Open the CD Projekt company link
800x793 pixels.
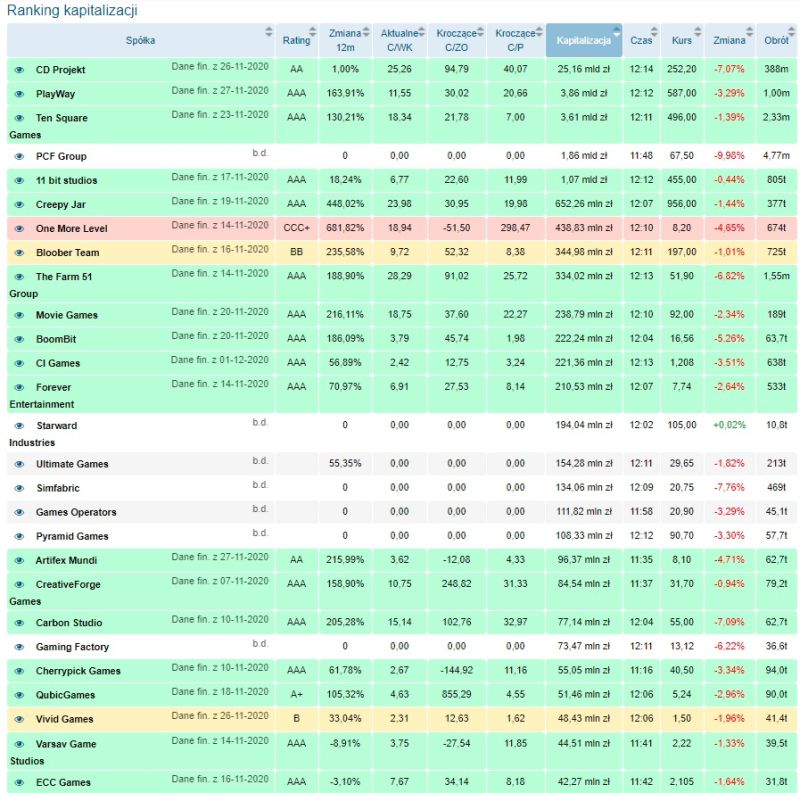(60, 70)
